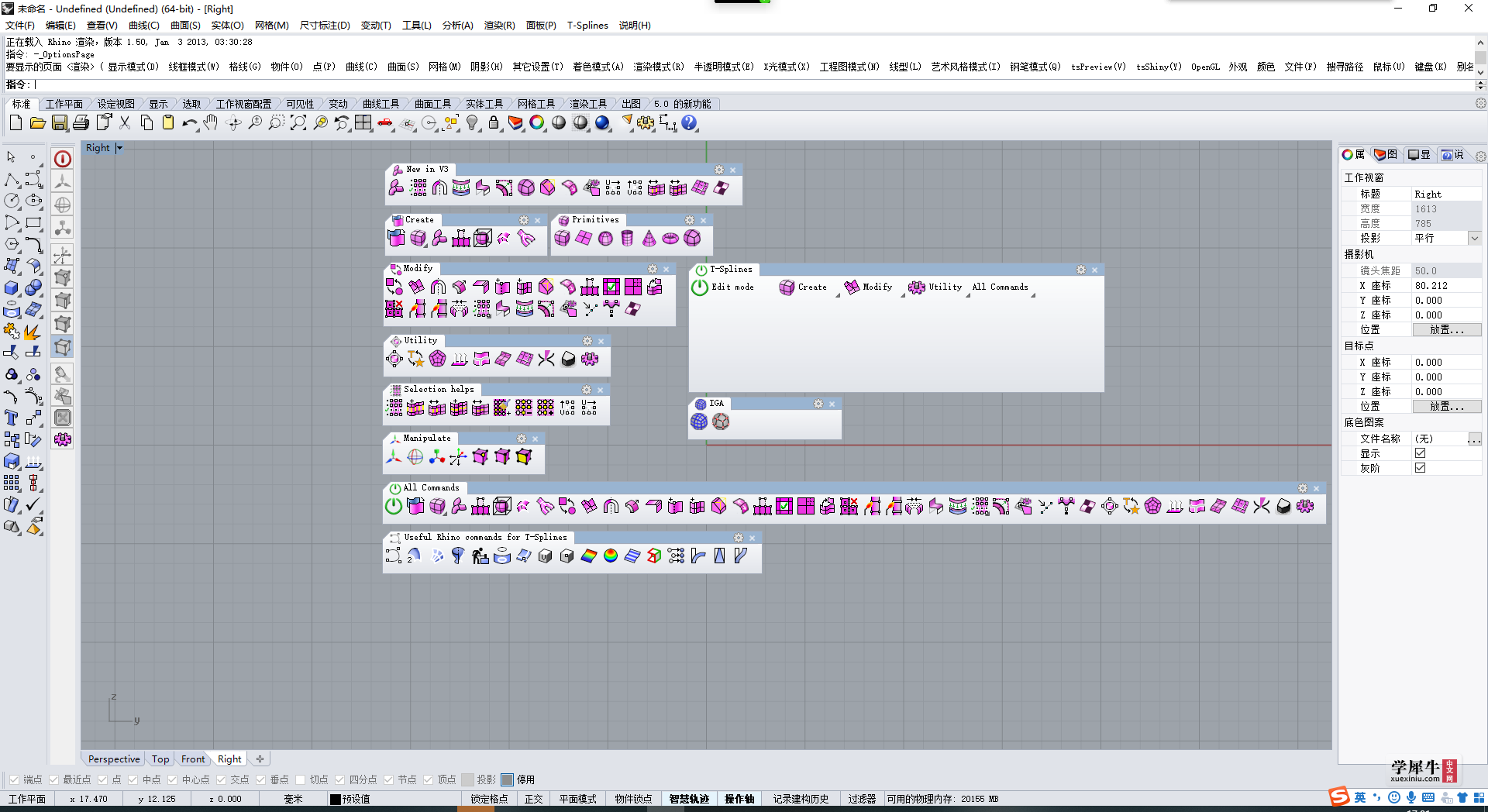The height and width of the screenshot is (812, 1488).
Task: Click the blue render sphere icon
Action: 602,122
